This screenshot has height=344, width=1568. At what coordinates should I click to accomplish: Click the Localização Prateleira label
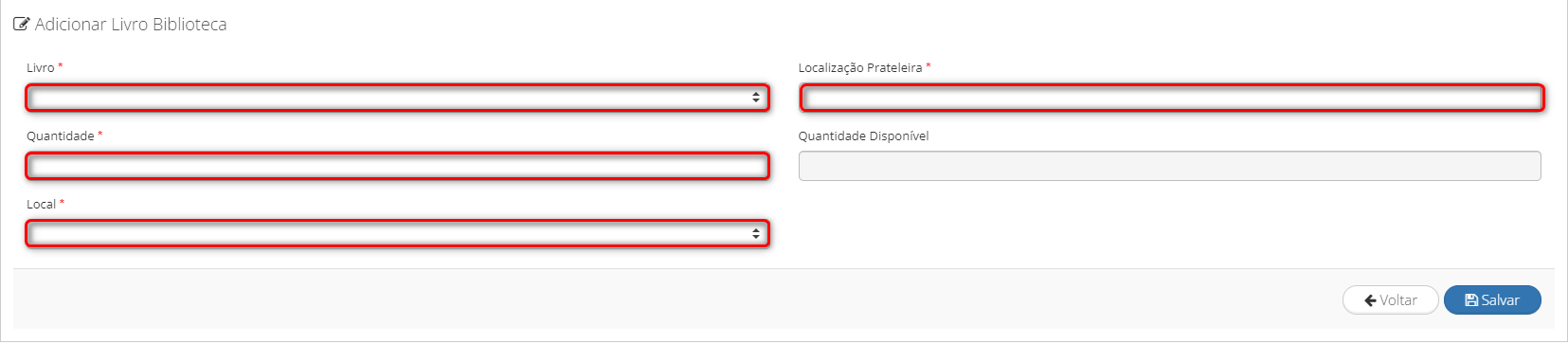click(860, 68)
